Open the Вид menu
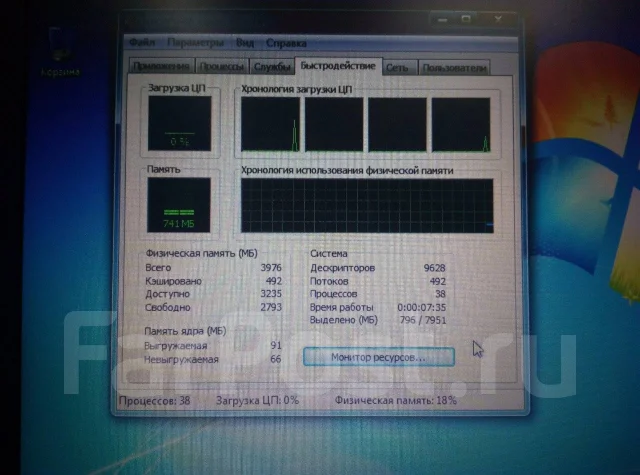 point(244,42)
